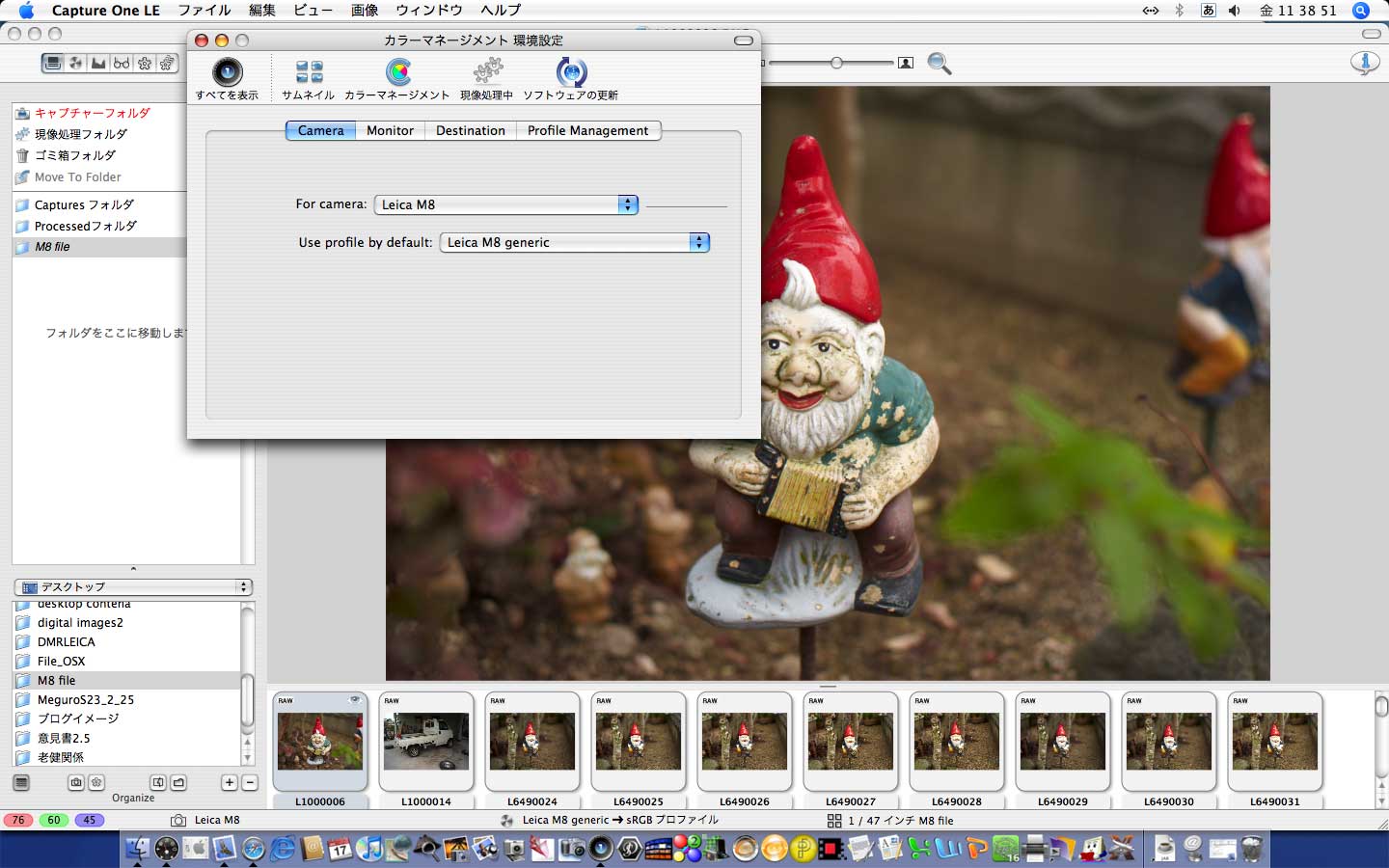The height and width of the screenshot is (868, 1389).
Task: Switch to the Destination tab
Action: (471, 130)
